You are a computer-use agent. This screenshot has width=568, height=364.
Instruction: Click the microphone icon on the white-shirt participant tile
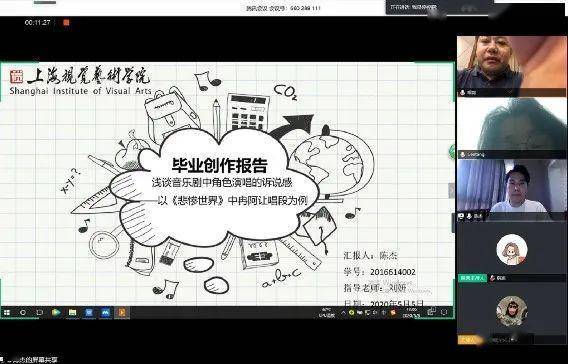tap(469, 216)
